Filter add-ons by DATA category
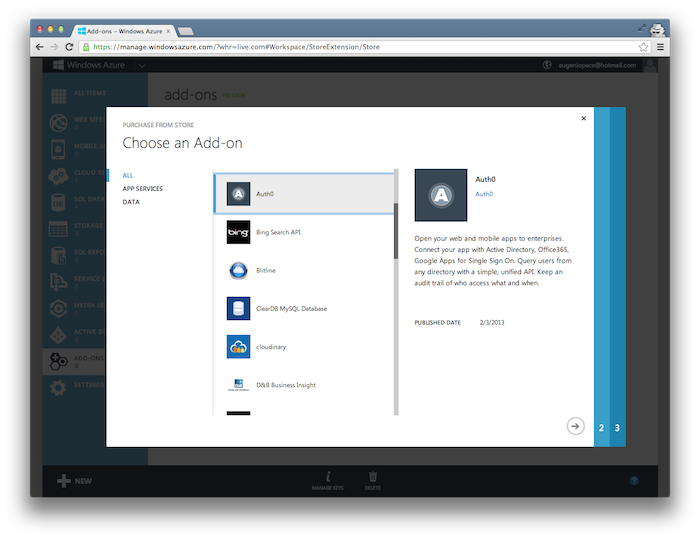The image size is (700, 539). point(131,202)
